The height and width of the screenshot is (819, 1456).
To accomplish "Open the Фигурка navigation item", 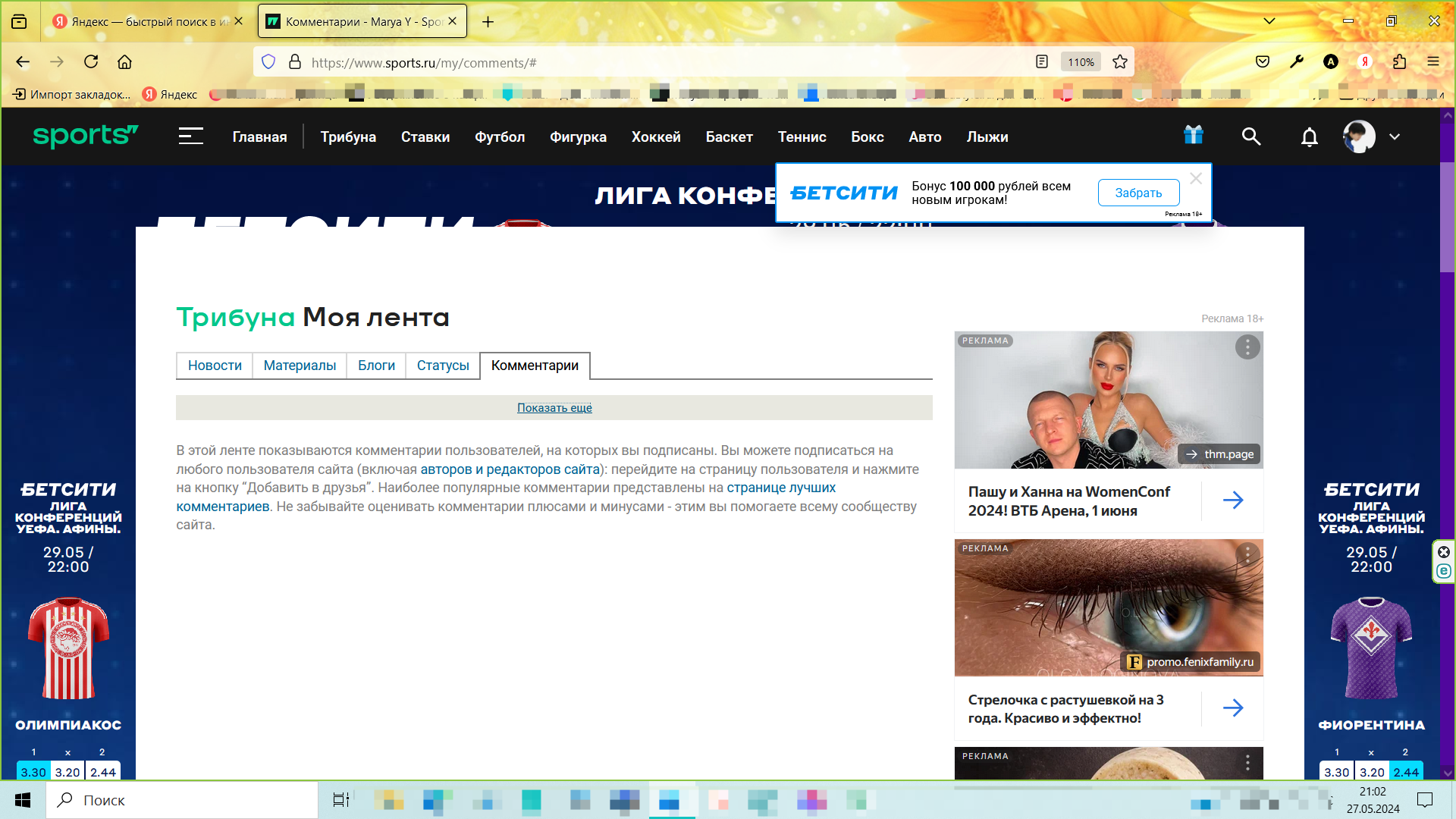I will [x=578, y=136].
